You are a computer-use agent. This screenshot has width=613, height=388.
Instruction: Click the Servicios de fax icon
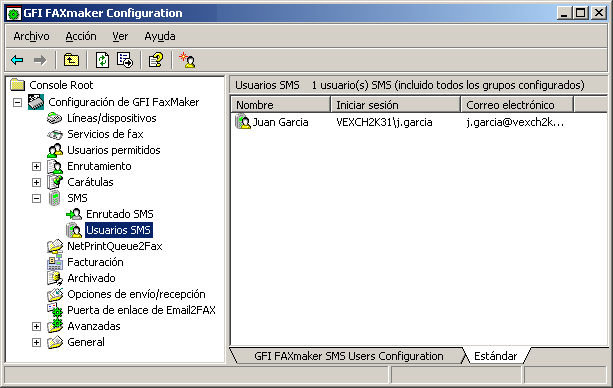click(55, 135)
